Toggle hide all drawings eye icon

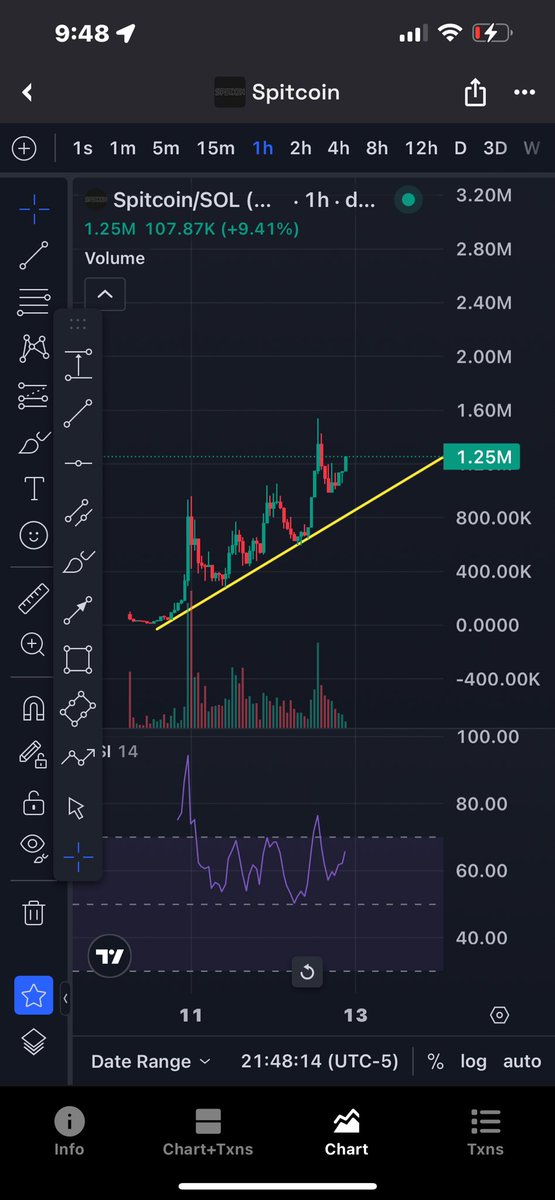[x=34, y=848]
